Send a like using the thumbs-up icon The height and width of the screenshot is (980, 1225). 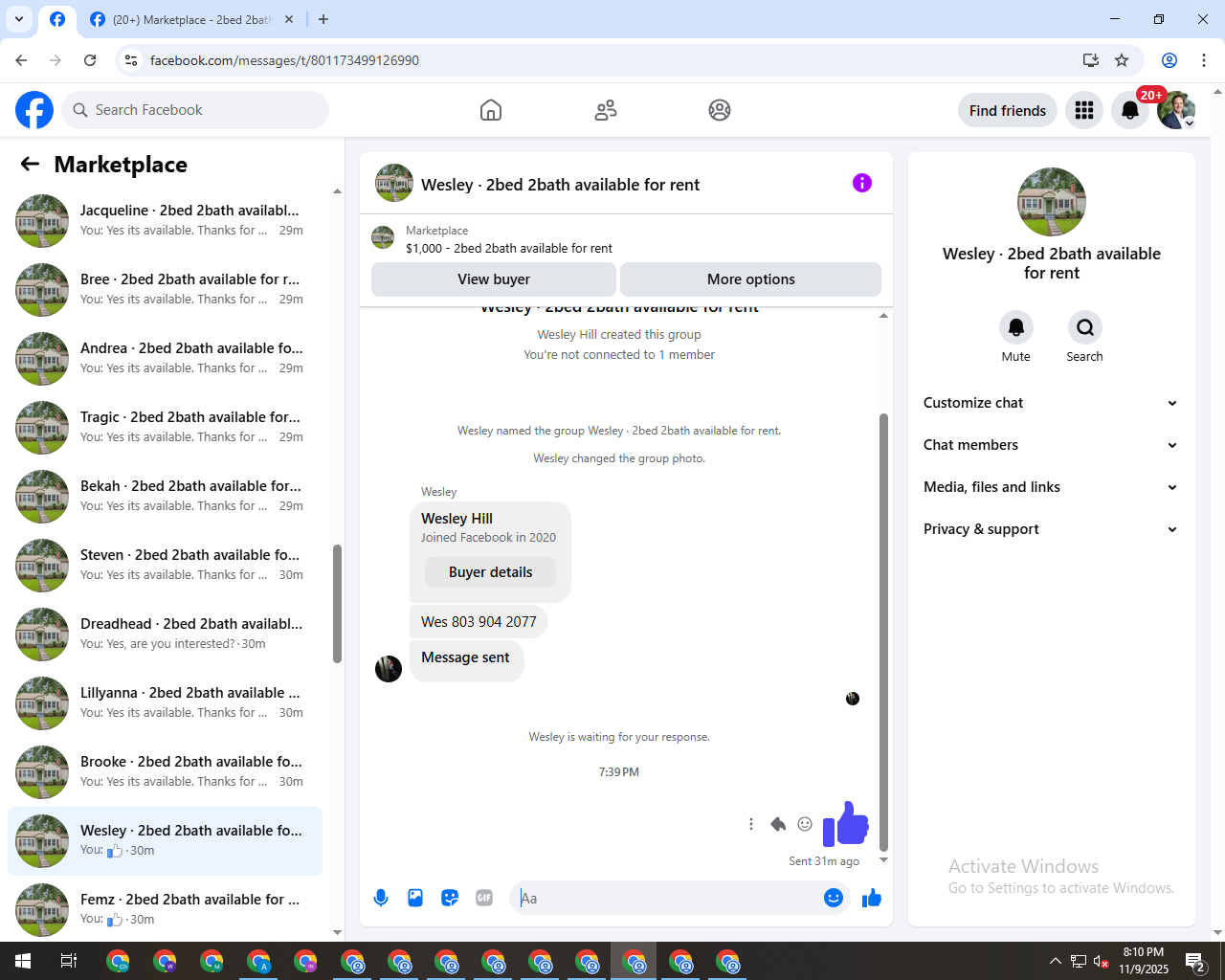tap(872, 898)
